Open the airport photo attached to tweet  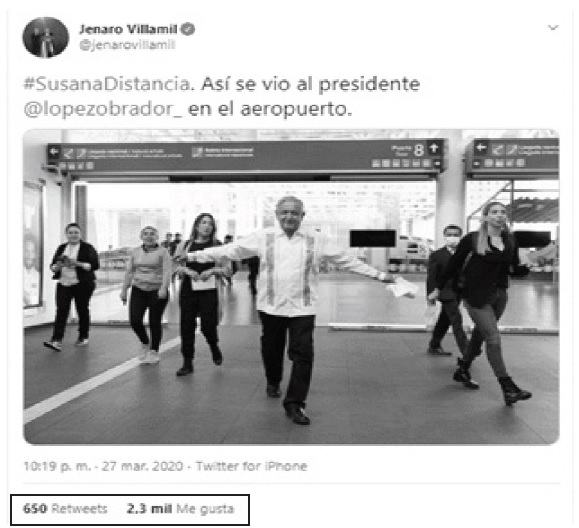pyautogui.click(x=291, y=287)
